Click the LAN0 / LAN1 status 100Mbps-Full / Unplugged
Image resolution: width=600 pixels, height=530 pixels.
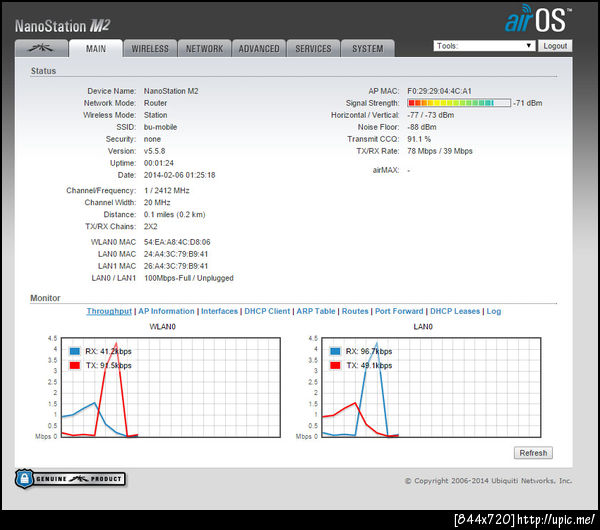point(189,278)
